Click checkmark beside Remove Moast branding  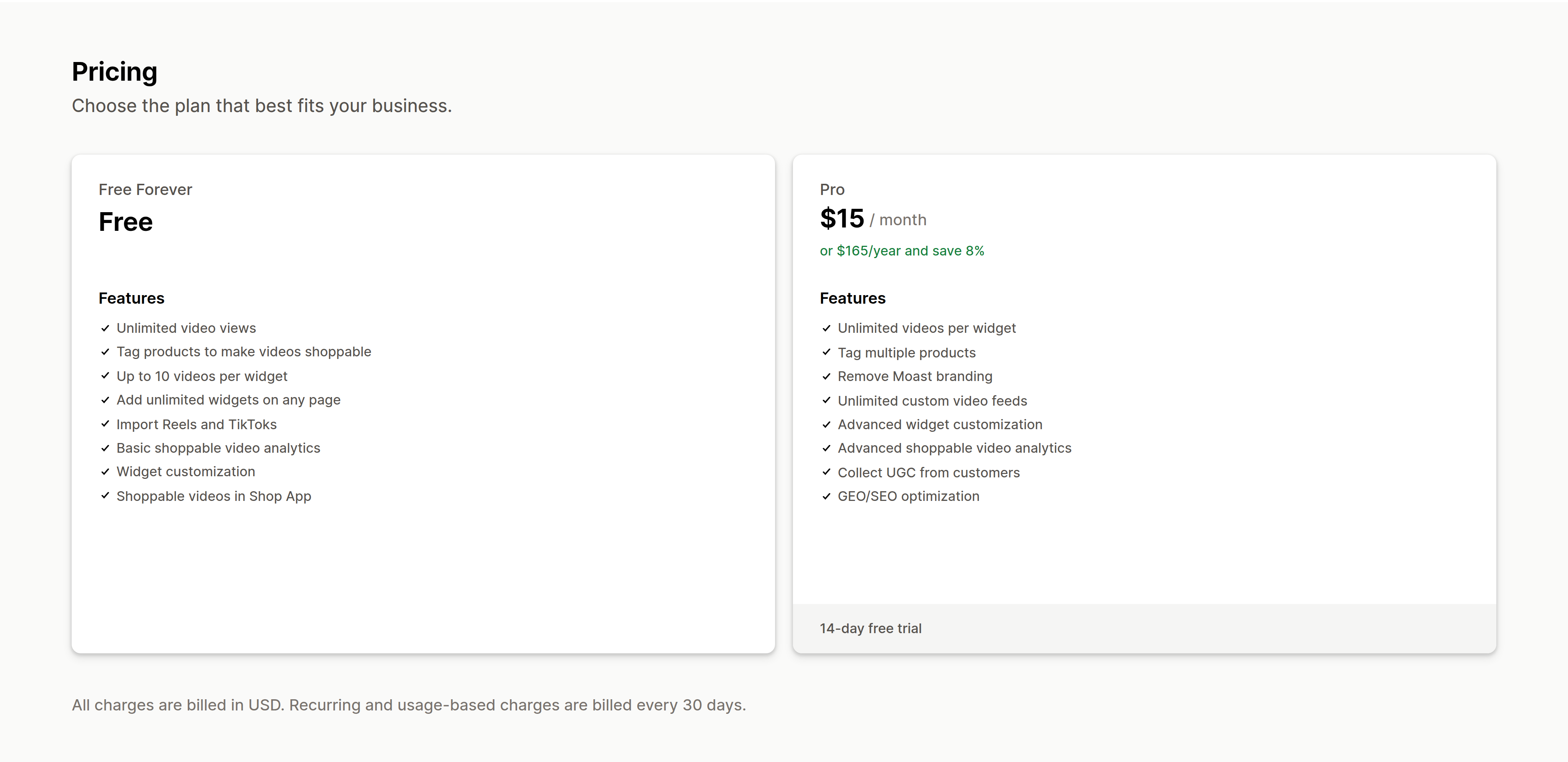[826, 377]
